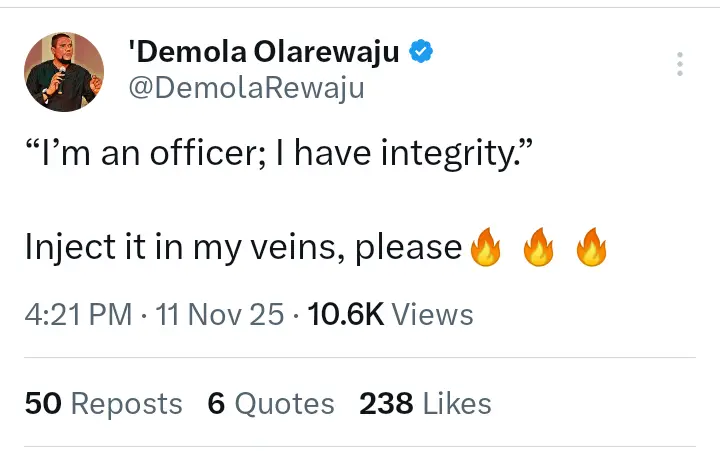Open 'Demola Olarewaju's profile picture
Viewport: 720px width, 451px height.
click(x=64, y=71)
